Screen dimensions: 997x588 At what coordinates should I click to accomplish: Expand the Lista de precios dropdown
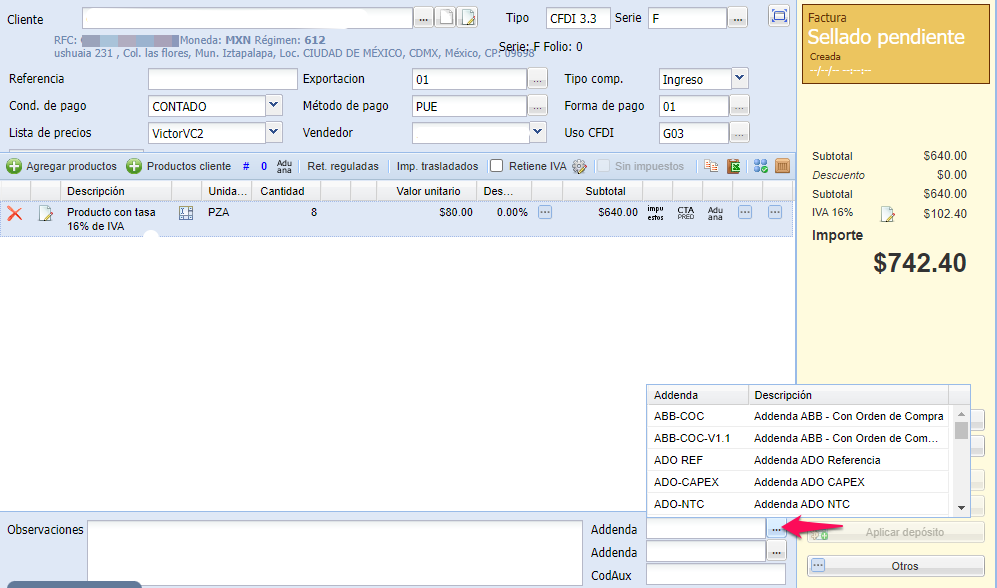(x=274, y=131)
